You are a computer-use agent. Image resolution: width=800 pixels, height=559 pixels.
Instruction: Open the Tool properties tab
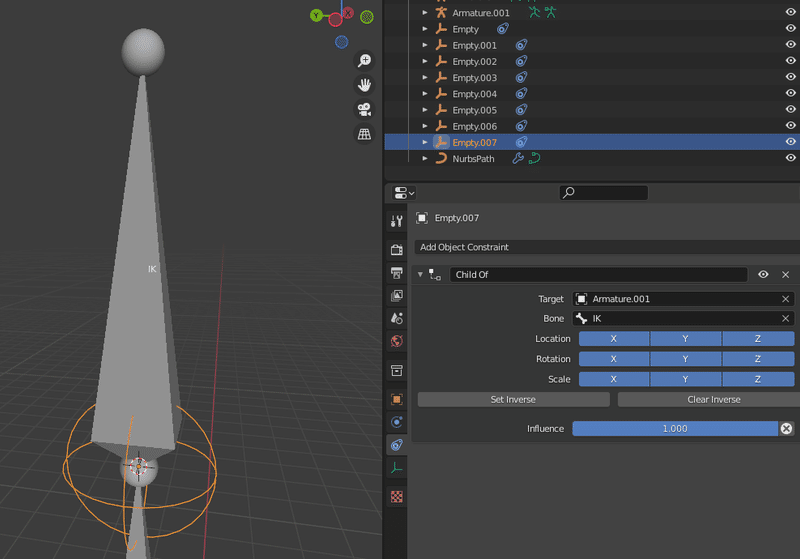[x=396, y=221]
